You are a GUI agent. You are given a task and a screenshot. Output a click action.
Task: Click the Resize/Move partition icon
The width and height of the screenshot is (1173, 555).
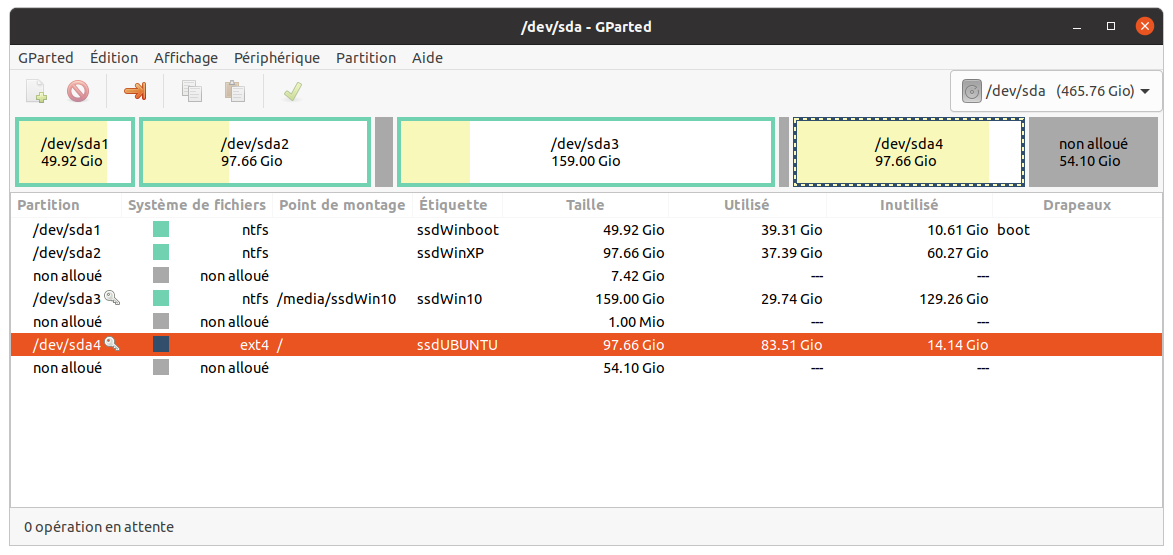point(135,92)
